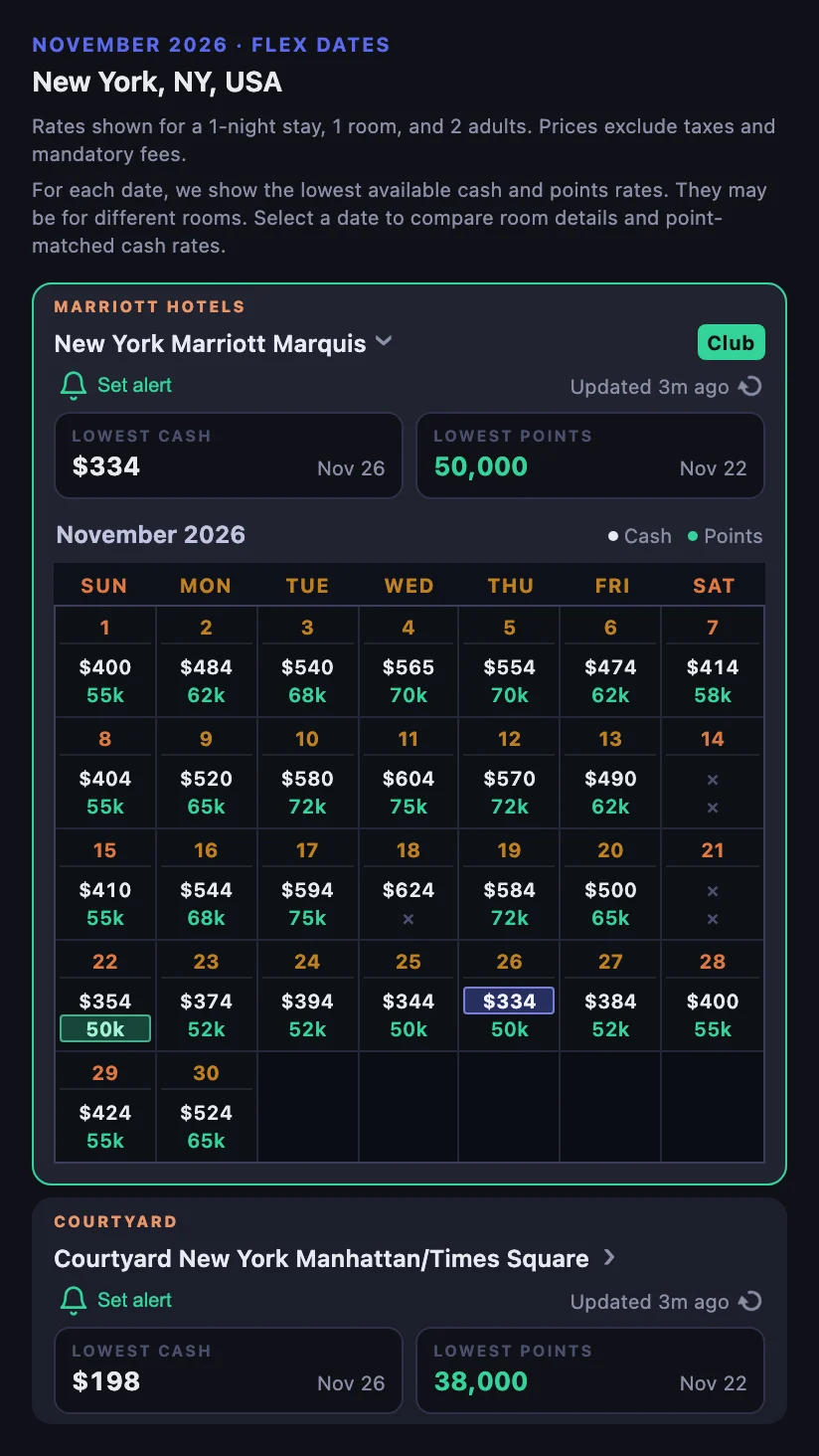Pick November 25 at $344
The height and width of the screenshot is (1456, 819).
point(409,996)
